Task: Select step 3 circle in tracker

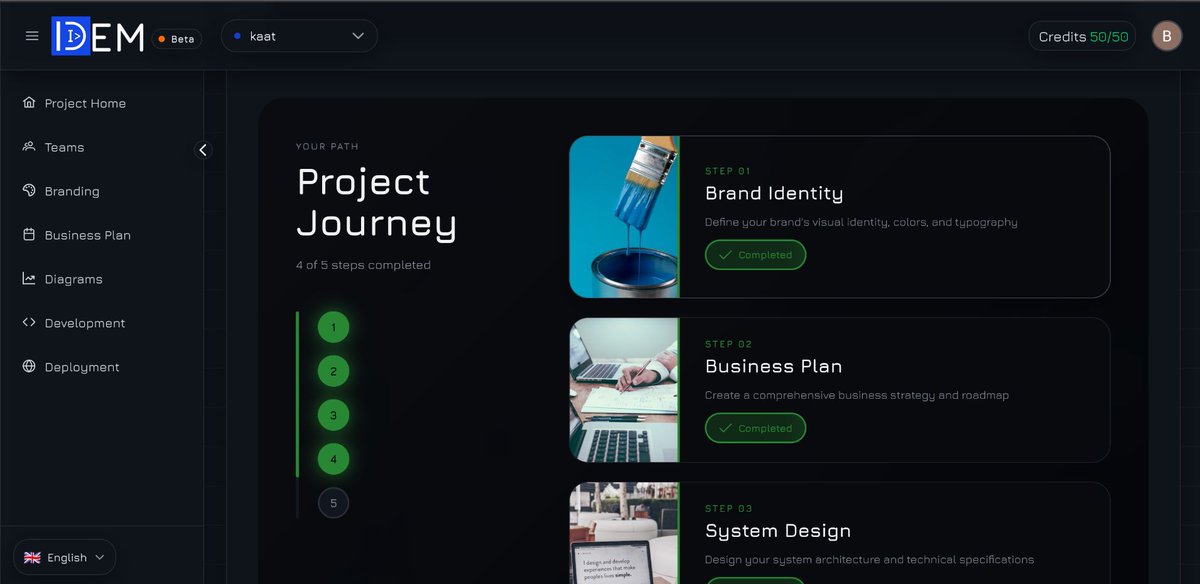Action: click(333, 415)
